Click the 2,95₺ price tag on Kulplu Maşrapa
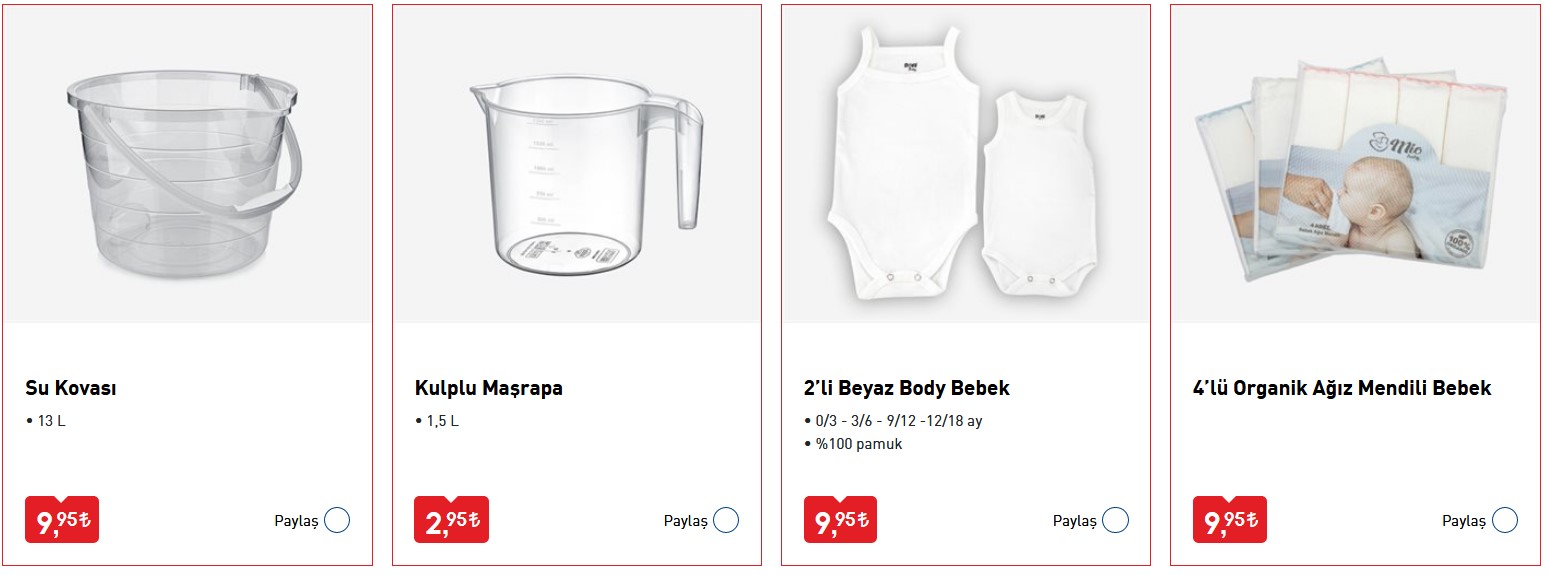Viewport: 1548px width, 575px height. tap(451, 521)
